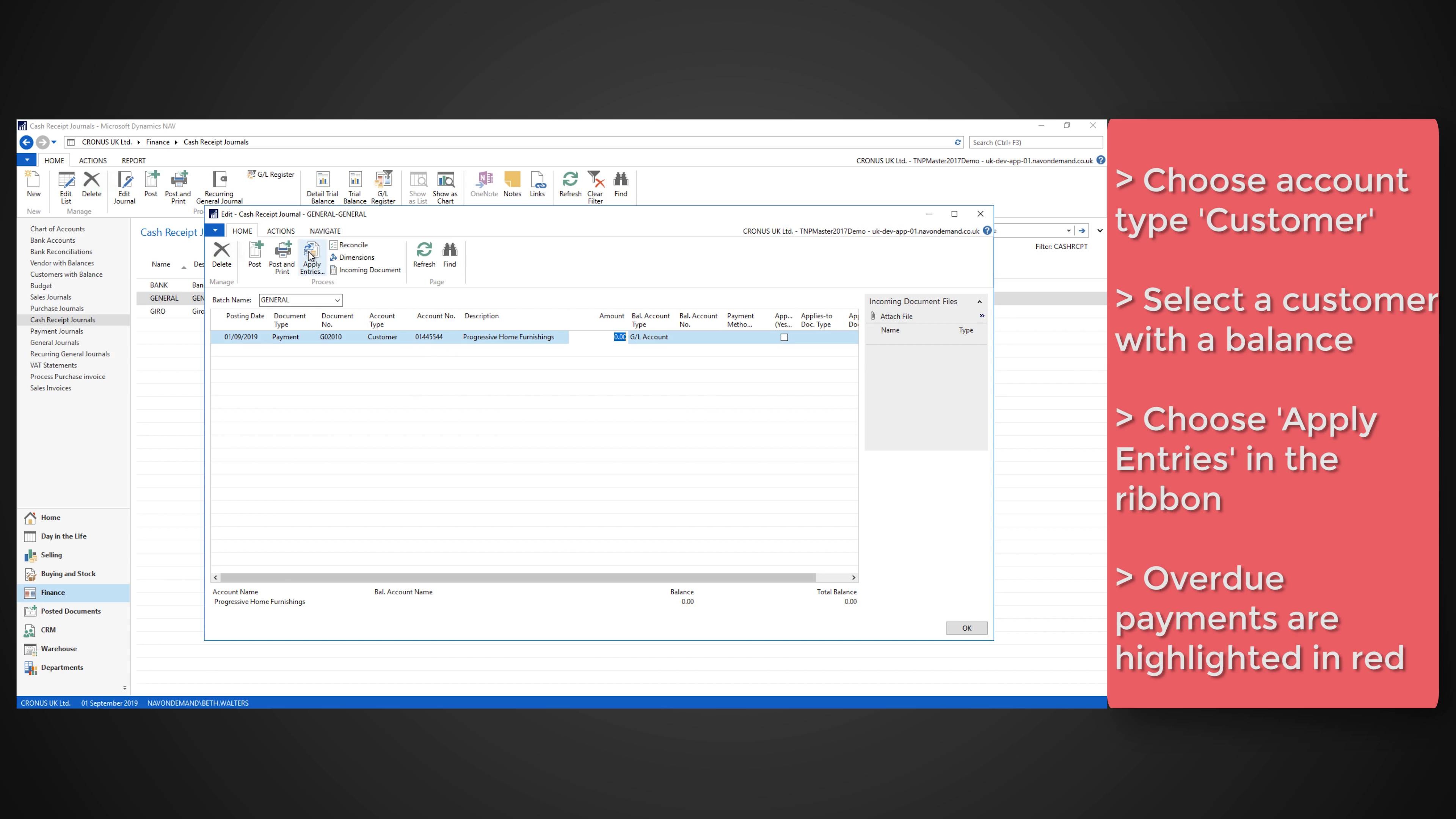Click Edit Journal in main ribbon

[x=124, y=188]
